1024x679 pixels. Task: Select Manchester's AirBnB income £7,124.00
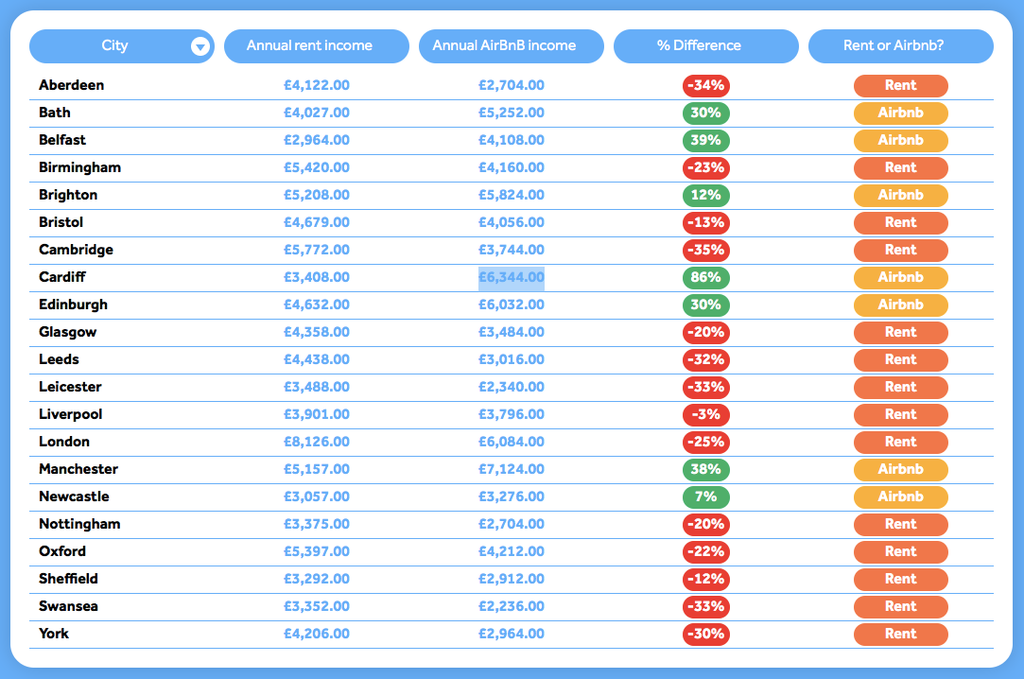click(x=511, y=469)
